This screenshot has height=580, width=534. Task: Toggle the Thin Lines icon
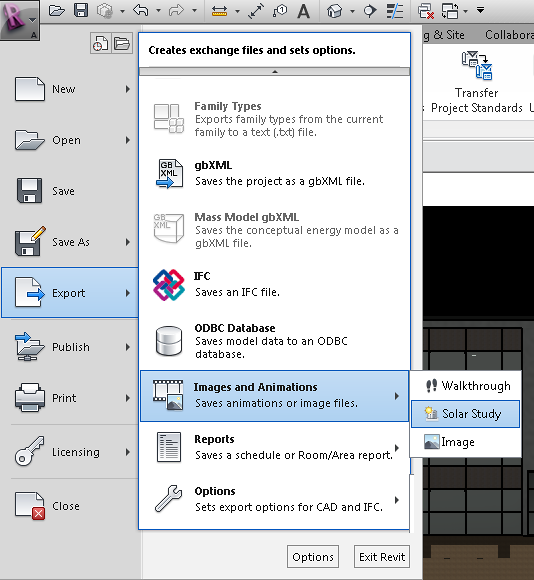click(395, 11)
